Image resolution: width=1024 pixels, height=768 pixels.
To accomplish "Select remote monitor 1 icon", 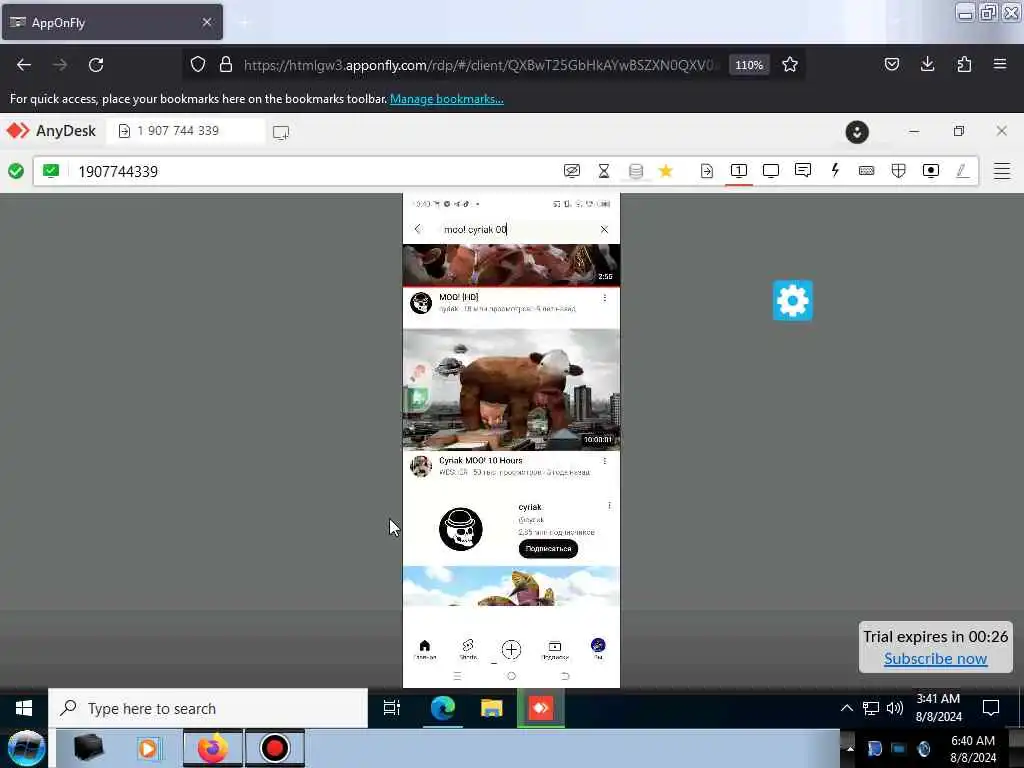I will 739,171.
